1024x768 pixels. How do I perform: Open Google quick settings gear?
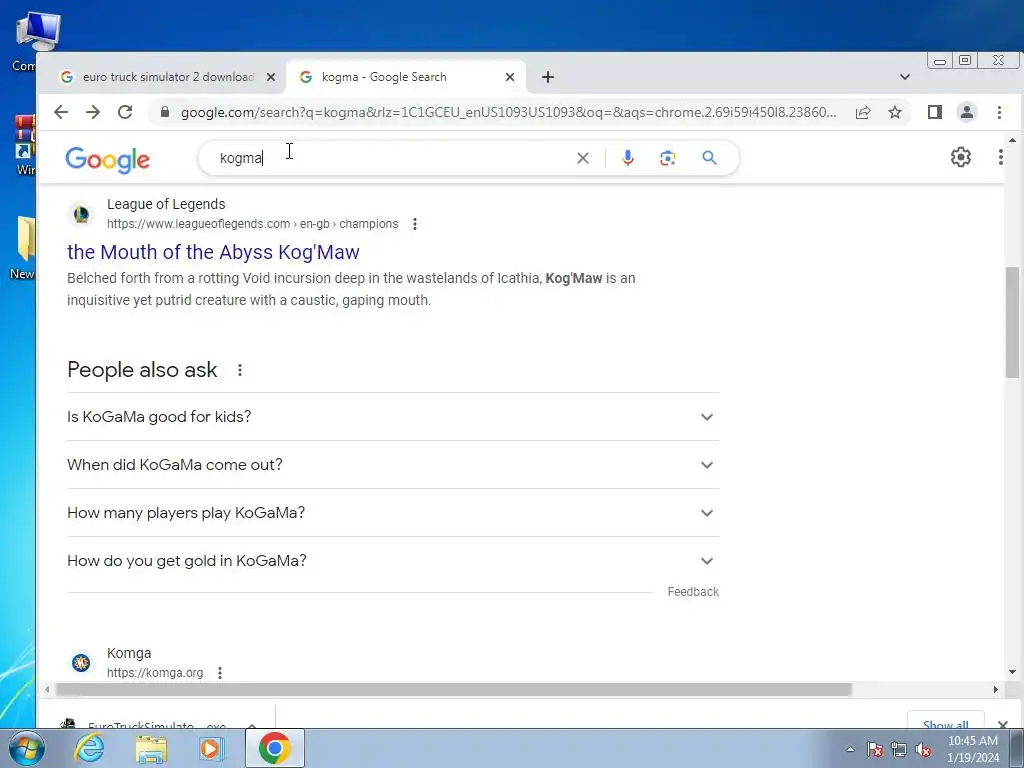coord(961,157)
